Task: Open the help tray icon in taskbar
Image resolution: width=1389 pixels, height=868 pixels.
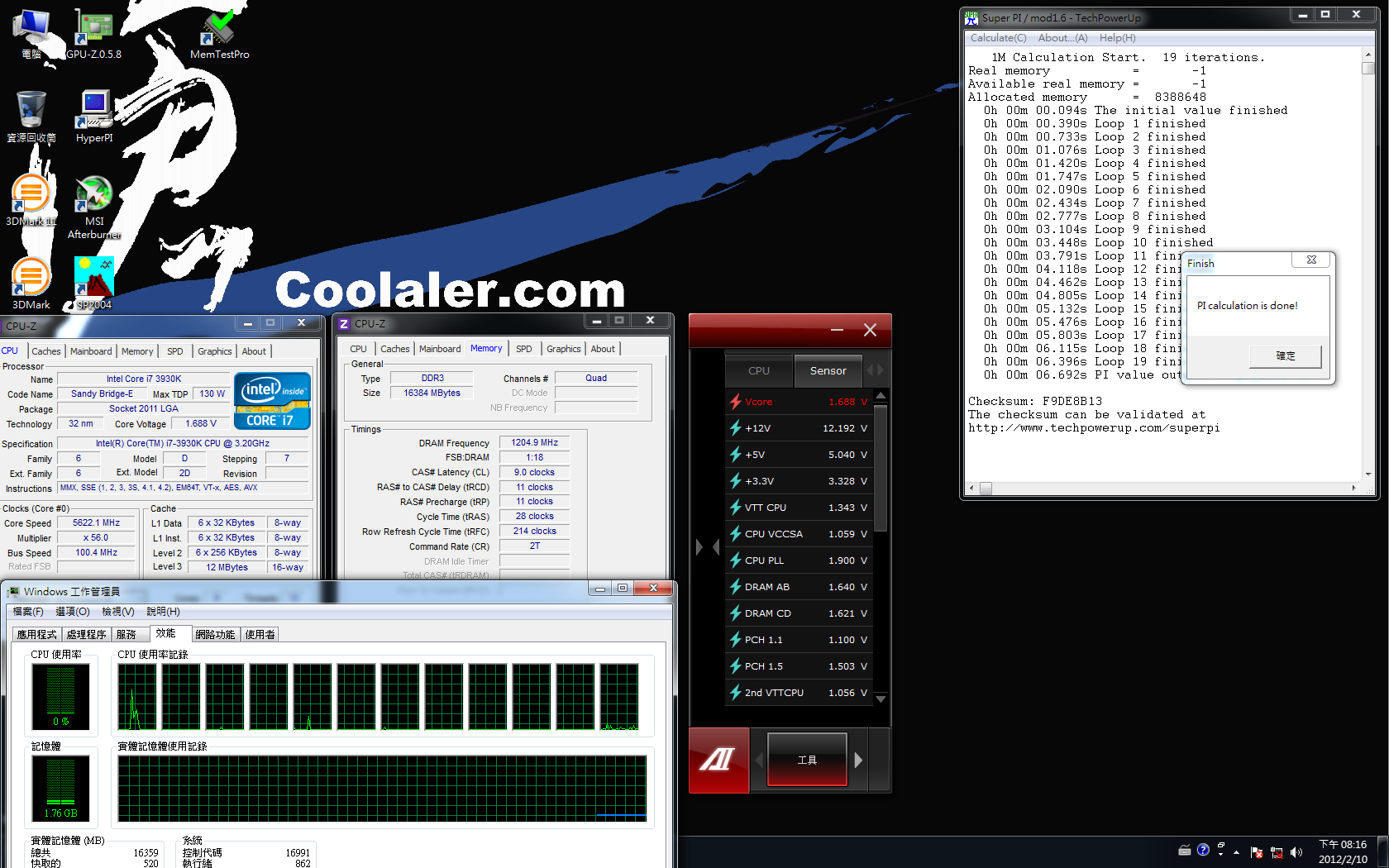Action: pyautogui.click(x=1203, y=850)
